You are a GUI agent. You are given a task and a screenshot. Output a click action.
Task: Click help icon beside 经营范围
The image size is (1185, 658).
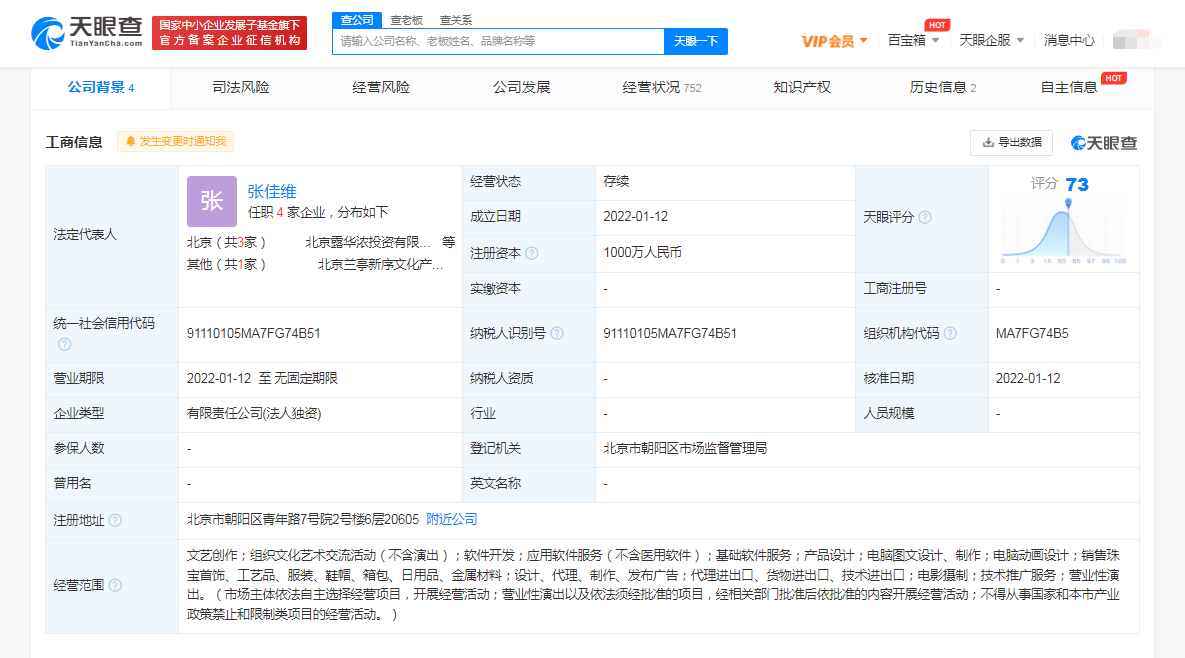point(115,585)
